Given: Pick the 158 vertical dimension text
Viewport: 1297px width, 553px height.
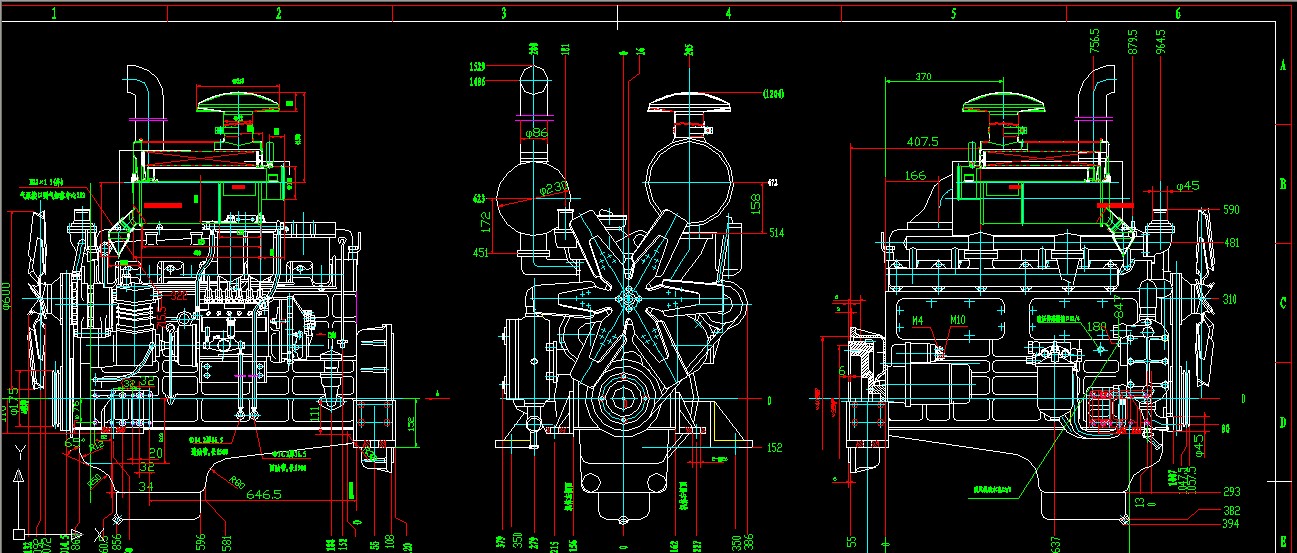Looking at the screenshot, I should (x=756, y=204).
